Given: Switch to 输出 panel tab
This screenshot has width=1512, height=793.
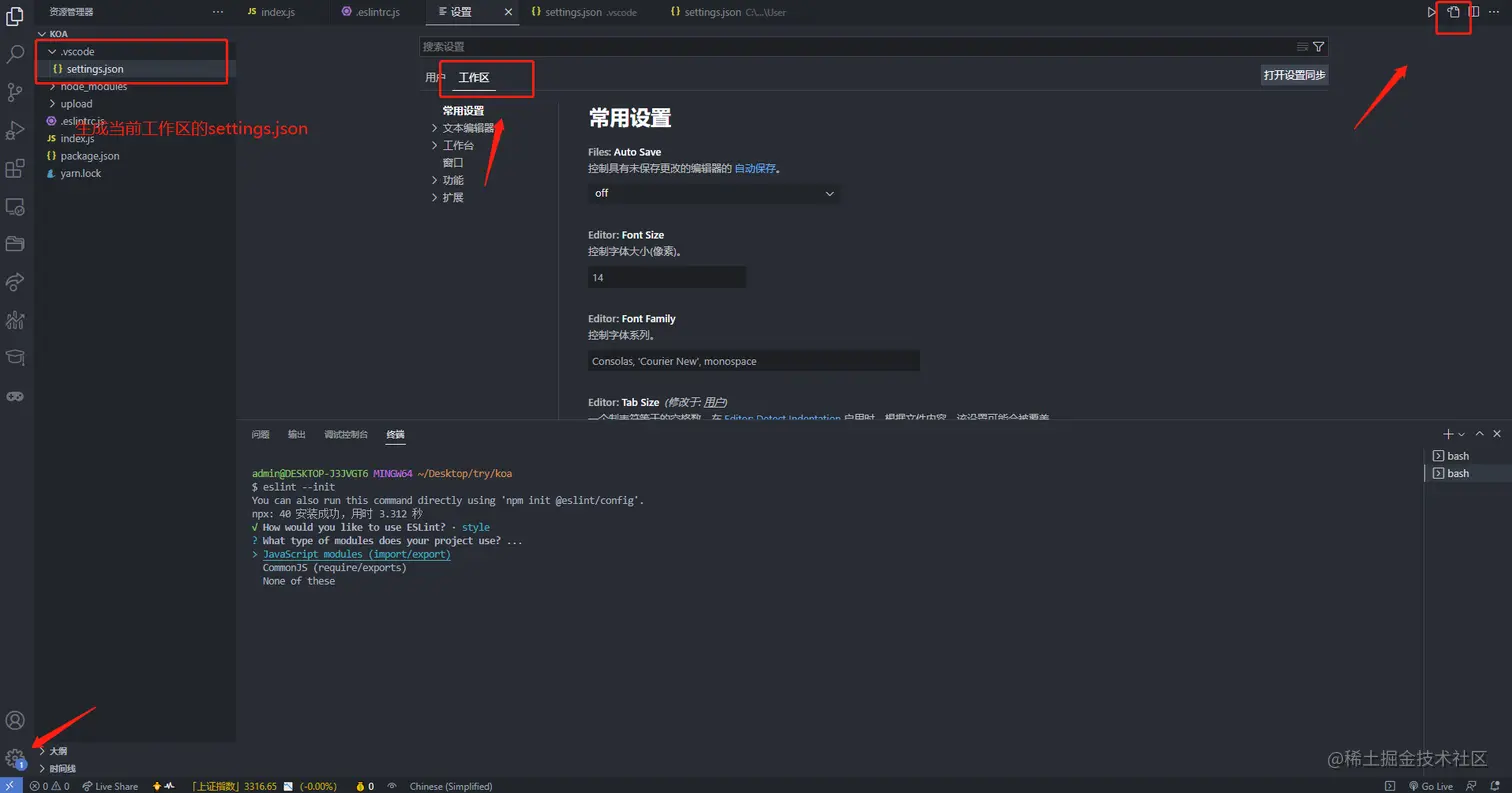Looking at the screenshot, I should click(x=297, y=434).
